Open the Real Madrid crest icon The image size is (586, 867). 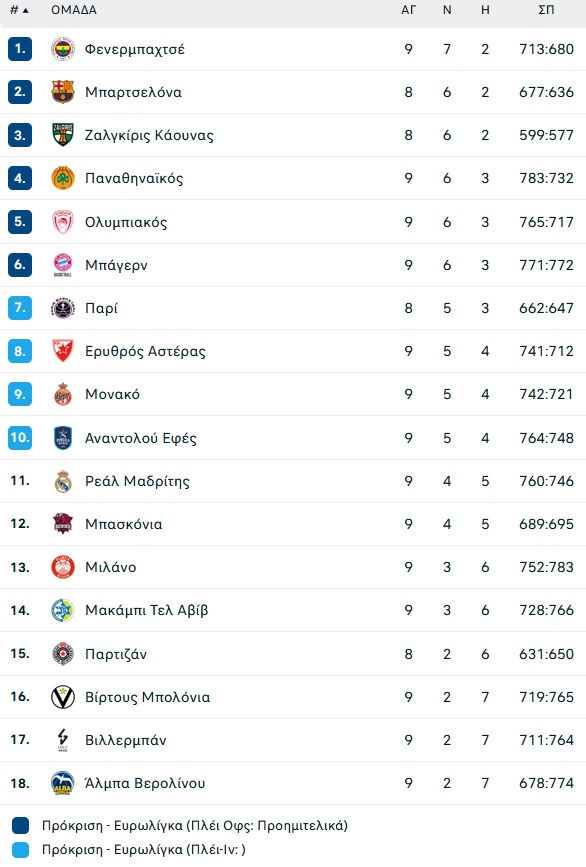[x=62, y=481]
